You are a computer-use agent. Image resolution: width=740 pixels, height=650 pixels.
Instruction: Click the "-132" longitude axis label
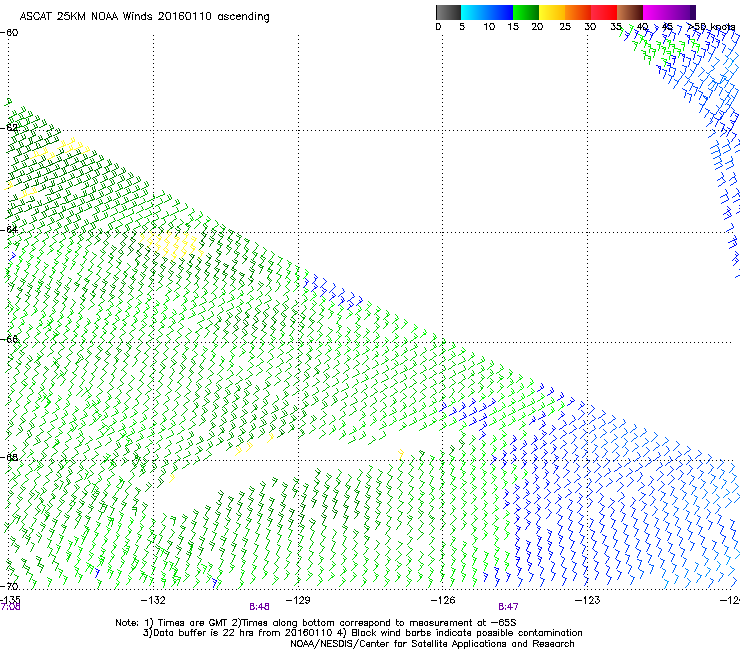pos(153,600)
